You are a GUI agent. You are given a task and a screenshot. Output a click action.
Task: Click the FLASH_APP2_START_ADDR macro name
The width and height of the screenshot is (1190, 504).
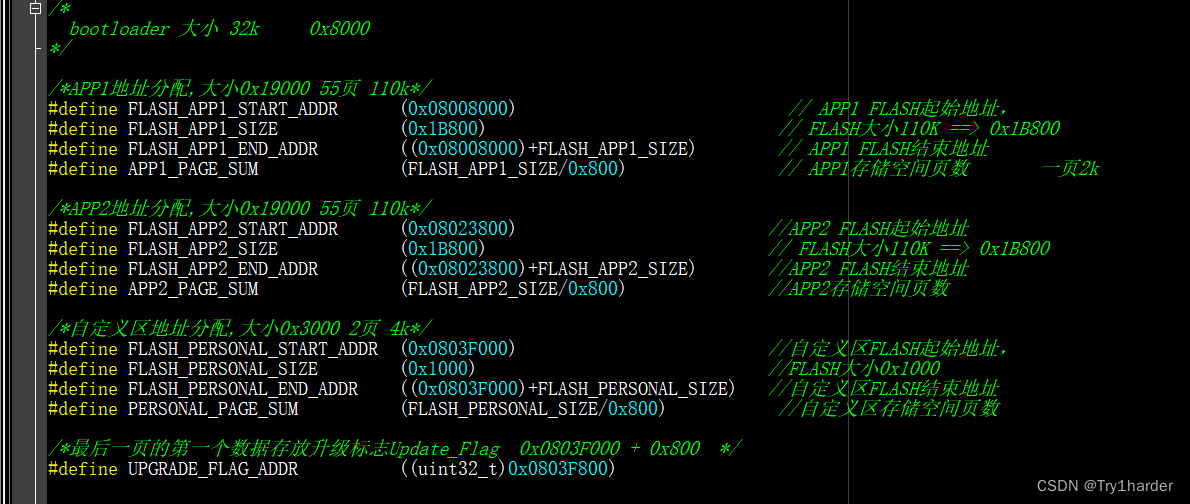click(x=233, y=228)
